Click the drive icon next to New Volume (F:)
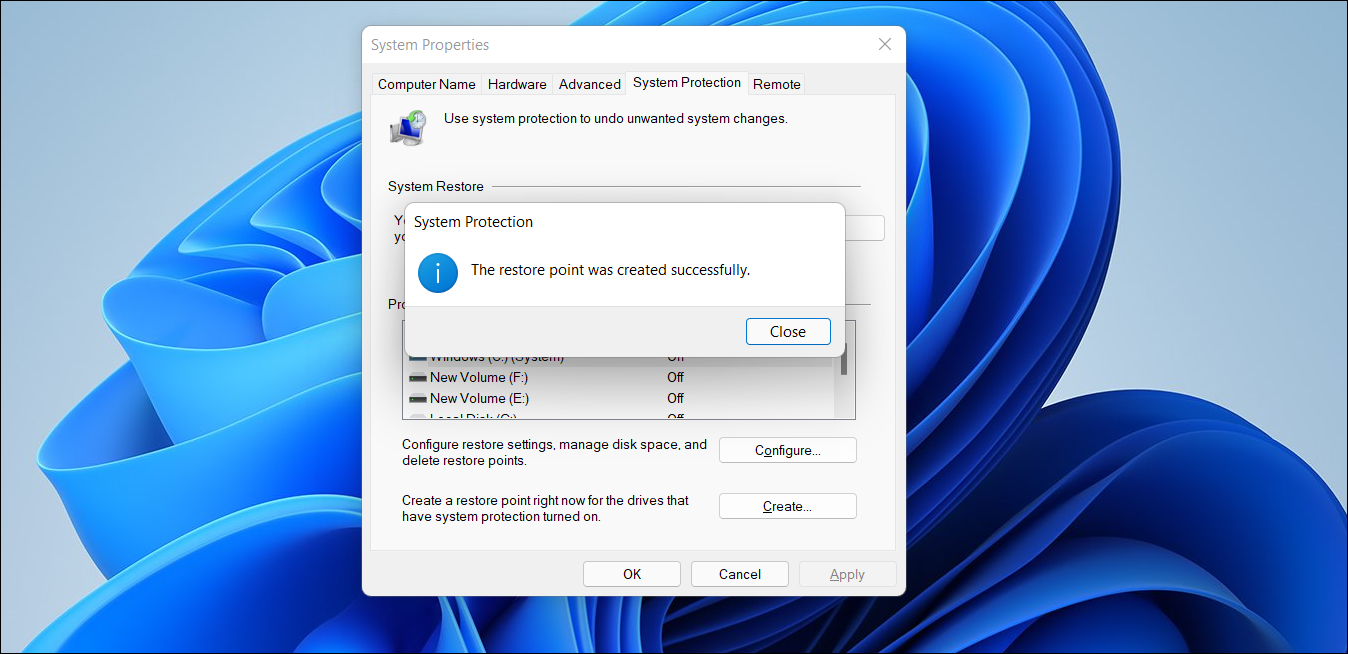This screenshot has width=1348, height=654. tap(418, 377)
